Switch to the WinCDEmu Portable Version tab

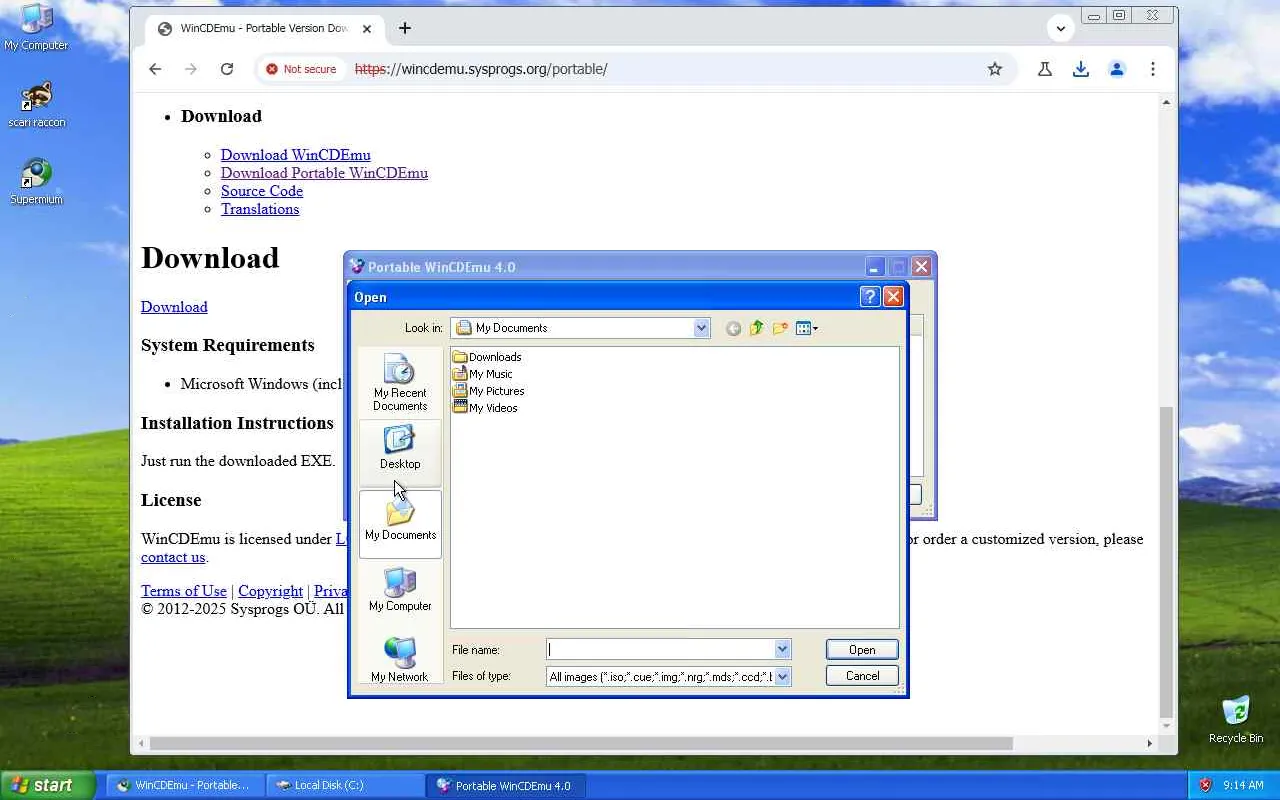tap(264, 28)
